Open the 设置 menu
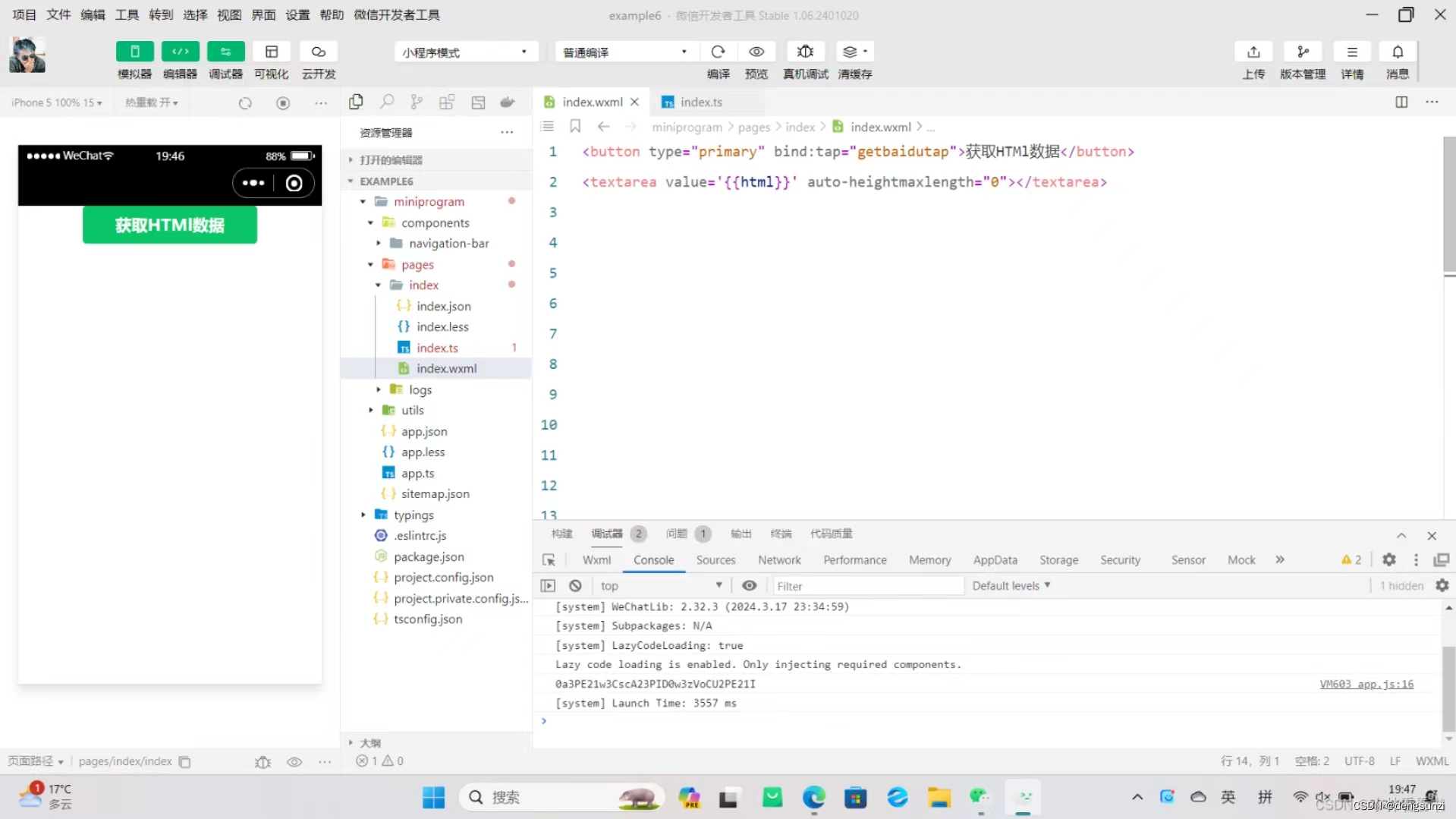 coord(297,14)
